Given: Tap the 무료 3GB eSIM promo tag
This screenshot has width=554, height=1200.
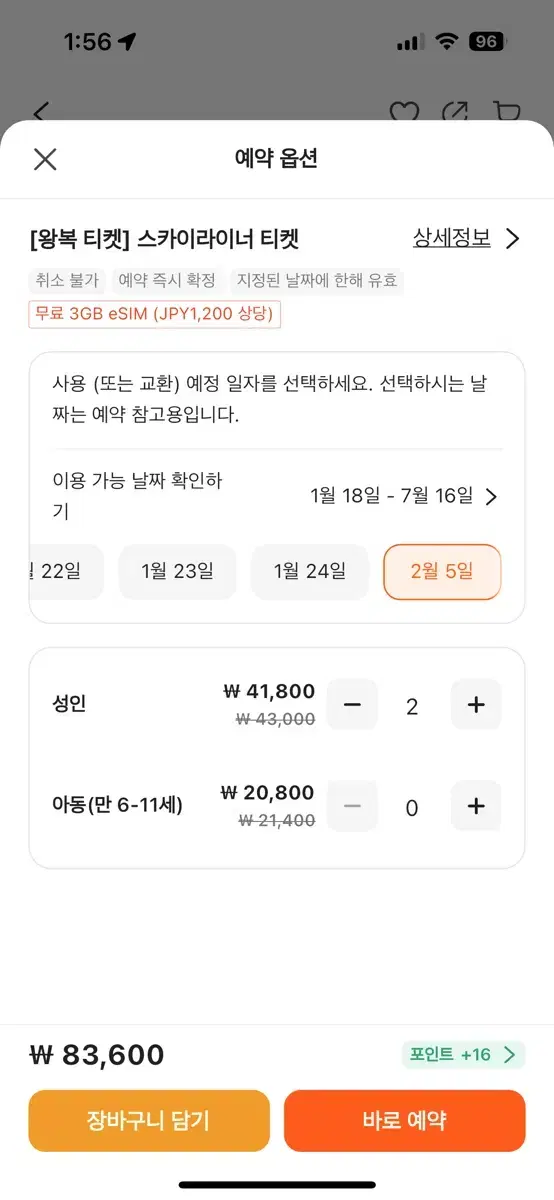Looking at the screenshot, I should (x=155, y=314).
